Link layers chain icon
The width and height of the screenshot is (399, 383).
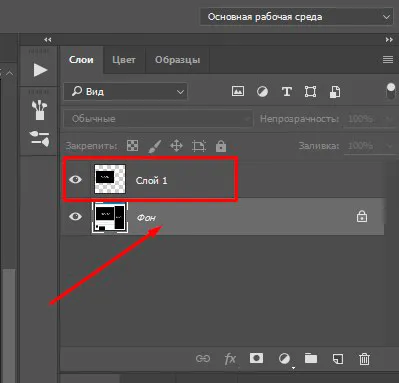point(203,359)
